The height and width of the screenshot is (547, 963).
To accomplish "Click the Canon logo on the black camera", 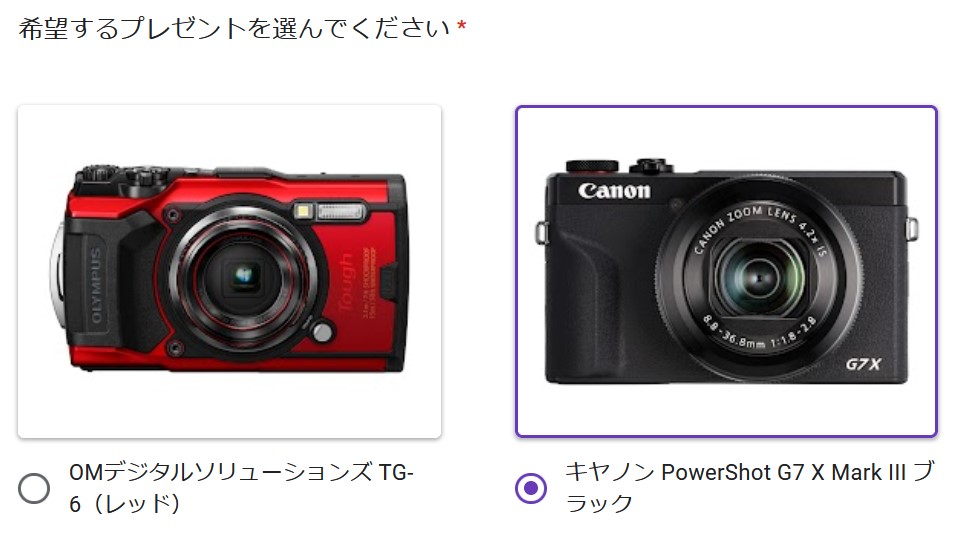I will [614, 191].
